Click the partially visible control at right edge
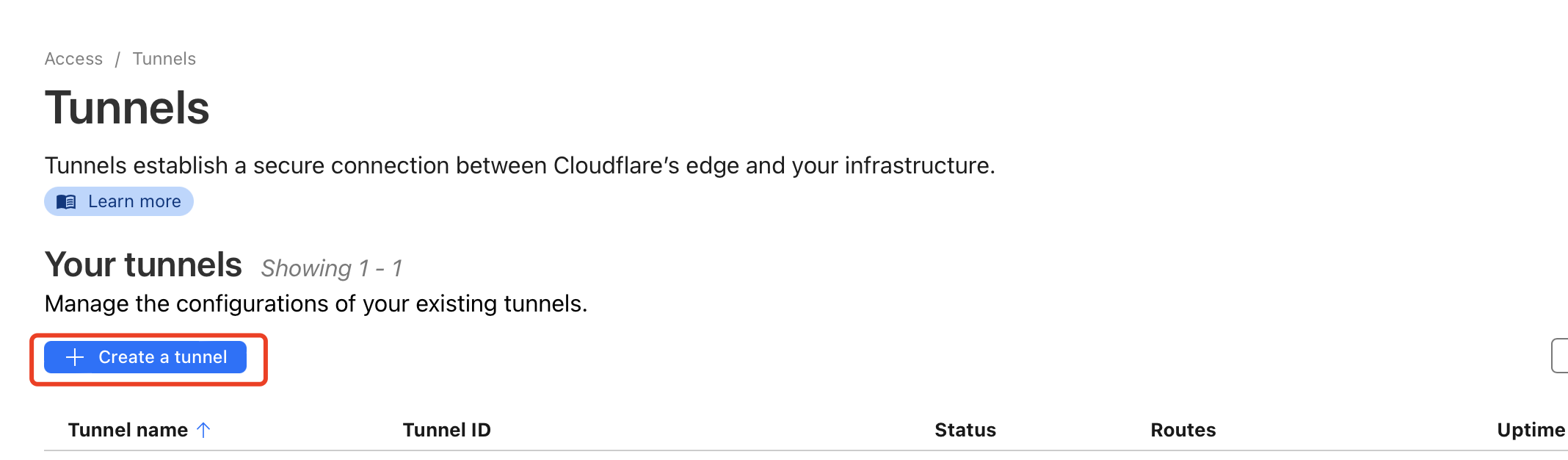This screenshot has width=1568, height=460. coord(1560,356)
